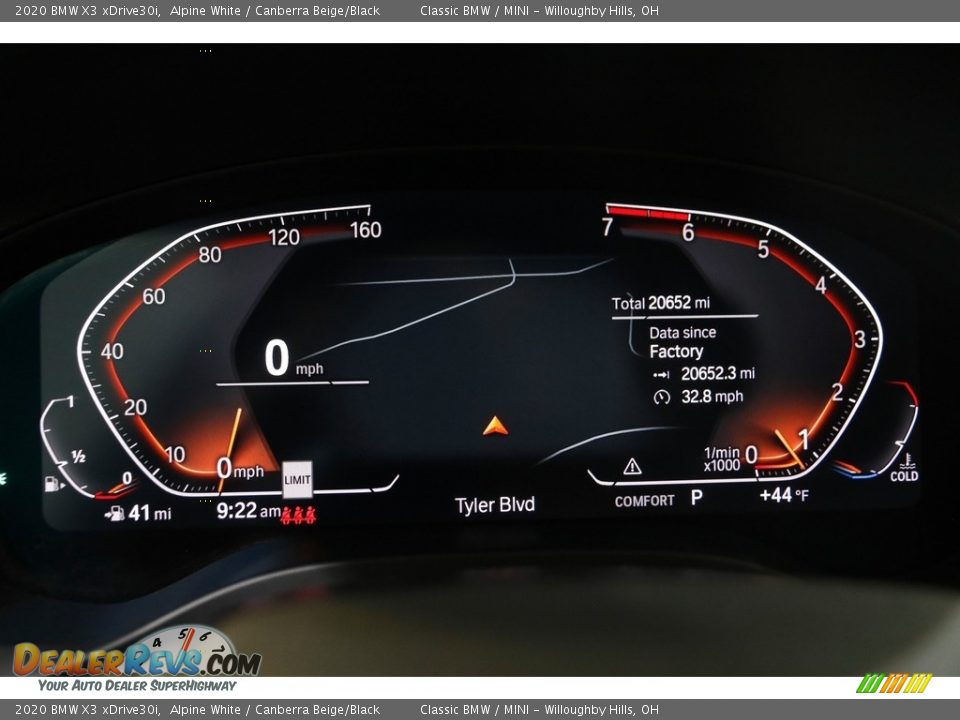The image size is (960, 720).
Task: Click the Tyler Blvd street name
Action: 495,504
